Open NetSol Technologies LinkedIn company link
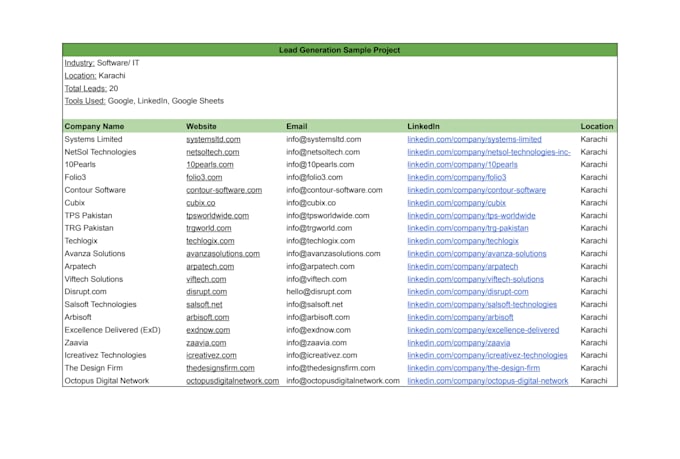 tap(489, 152)
